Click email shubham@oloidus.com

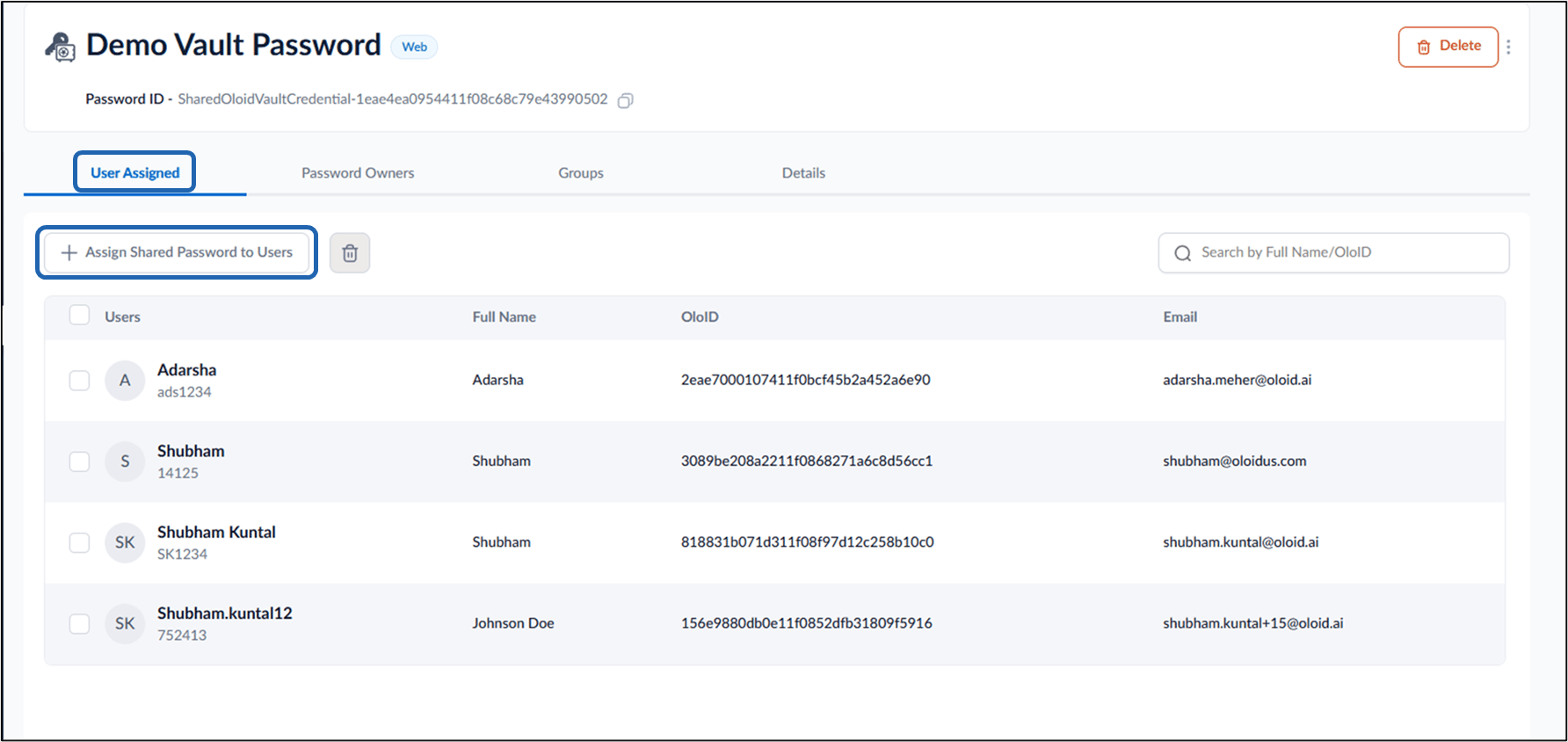click(x=1234, y=461)
